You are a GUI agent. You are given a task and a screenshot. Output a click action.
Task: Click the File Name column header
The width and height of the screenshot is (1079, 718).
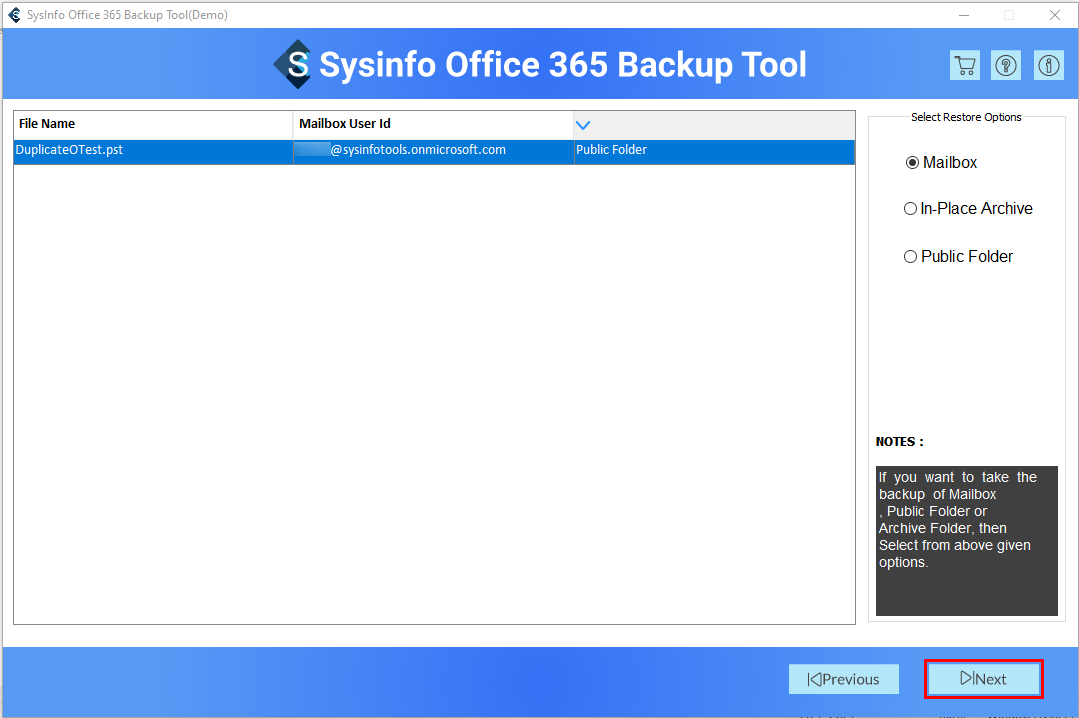153,125
